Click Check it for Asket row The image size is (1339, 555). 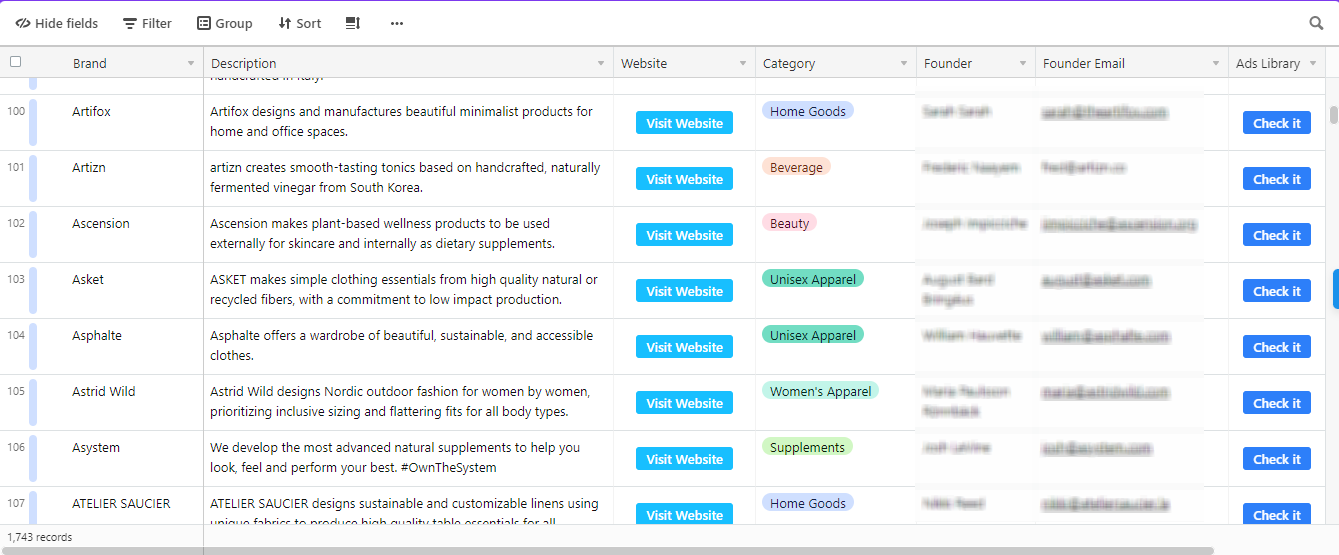[x=1277, y=291]
